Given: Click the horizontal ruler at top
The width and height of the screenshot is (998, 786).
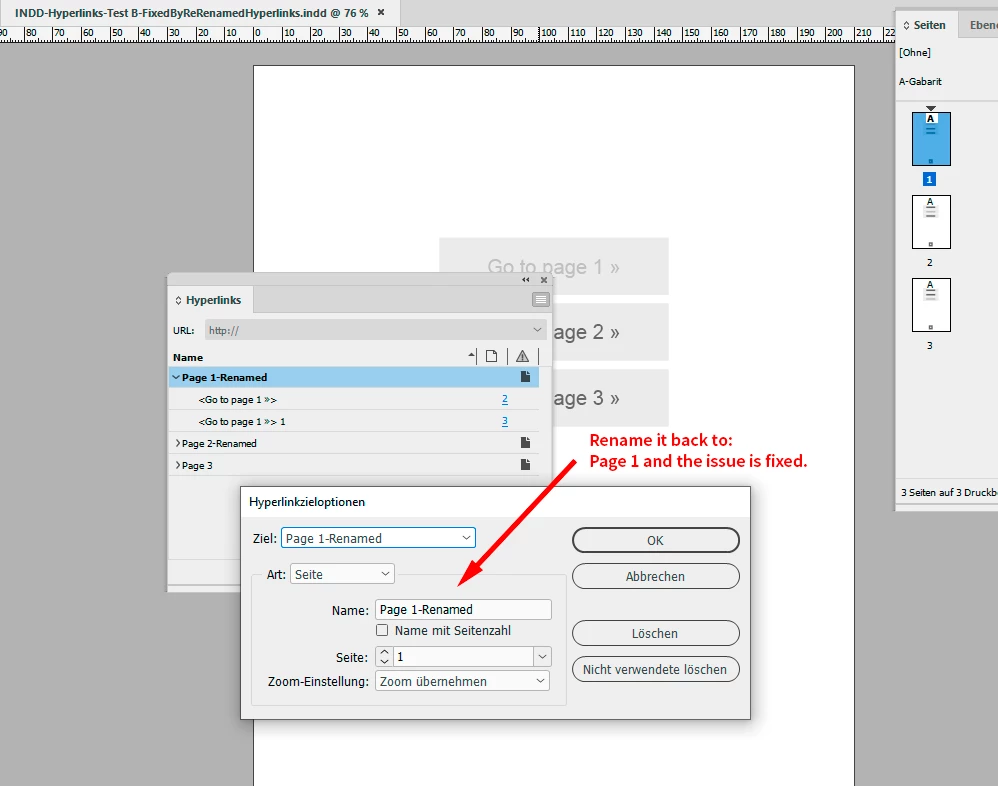Looking at the screenshot, I should 447,34.
